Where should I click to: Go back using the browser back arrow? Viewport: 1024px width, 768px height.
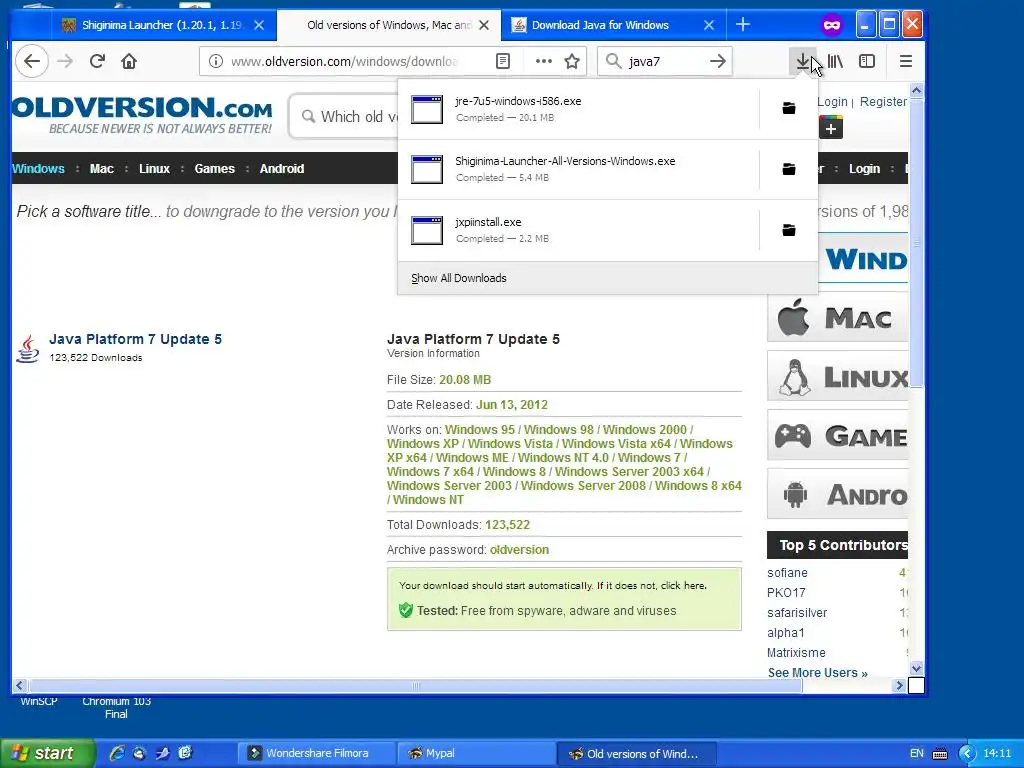[x=31, y=61]
